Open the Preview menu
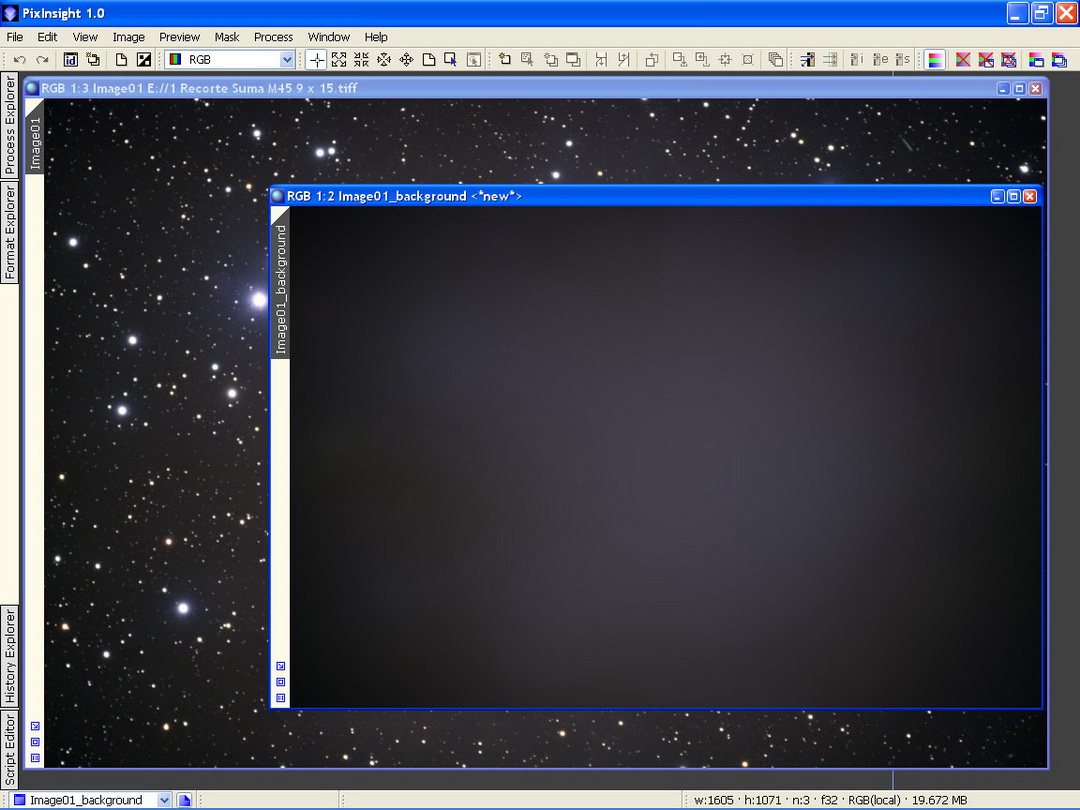This screenshot has width=1080, height=810. click(179, 37)
